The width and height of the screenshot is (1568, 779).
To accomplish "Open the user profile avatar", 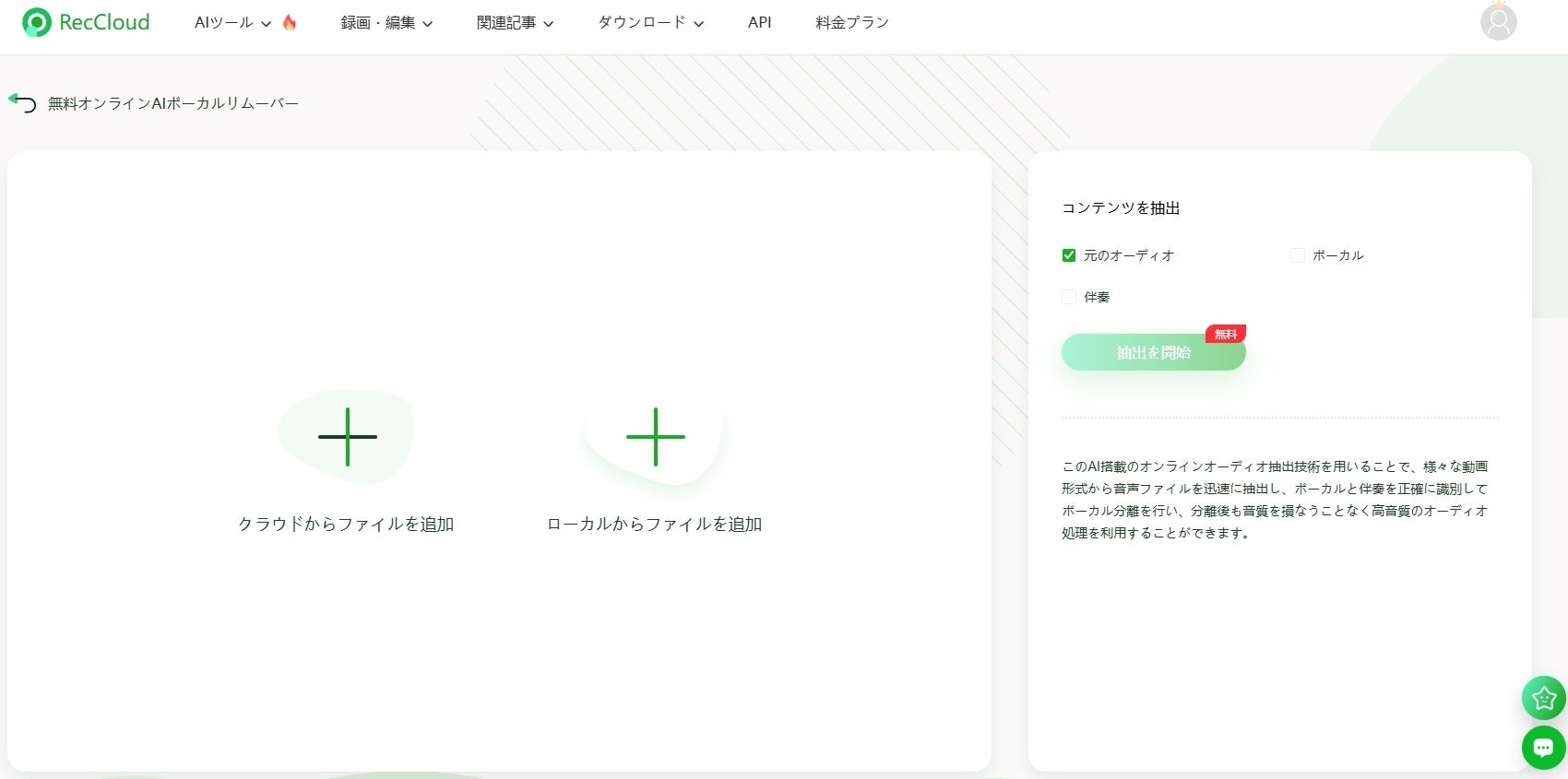I will click(x=1498, y=21).
